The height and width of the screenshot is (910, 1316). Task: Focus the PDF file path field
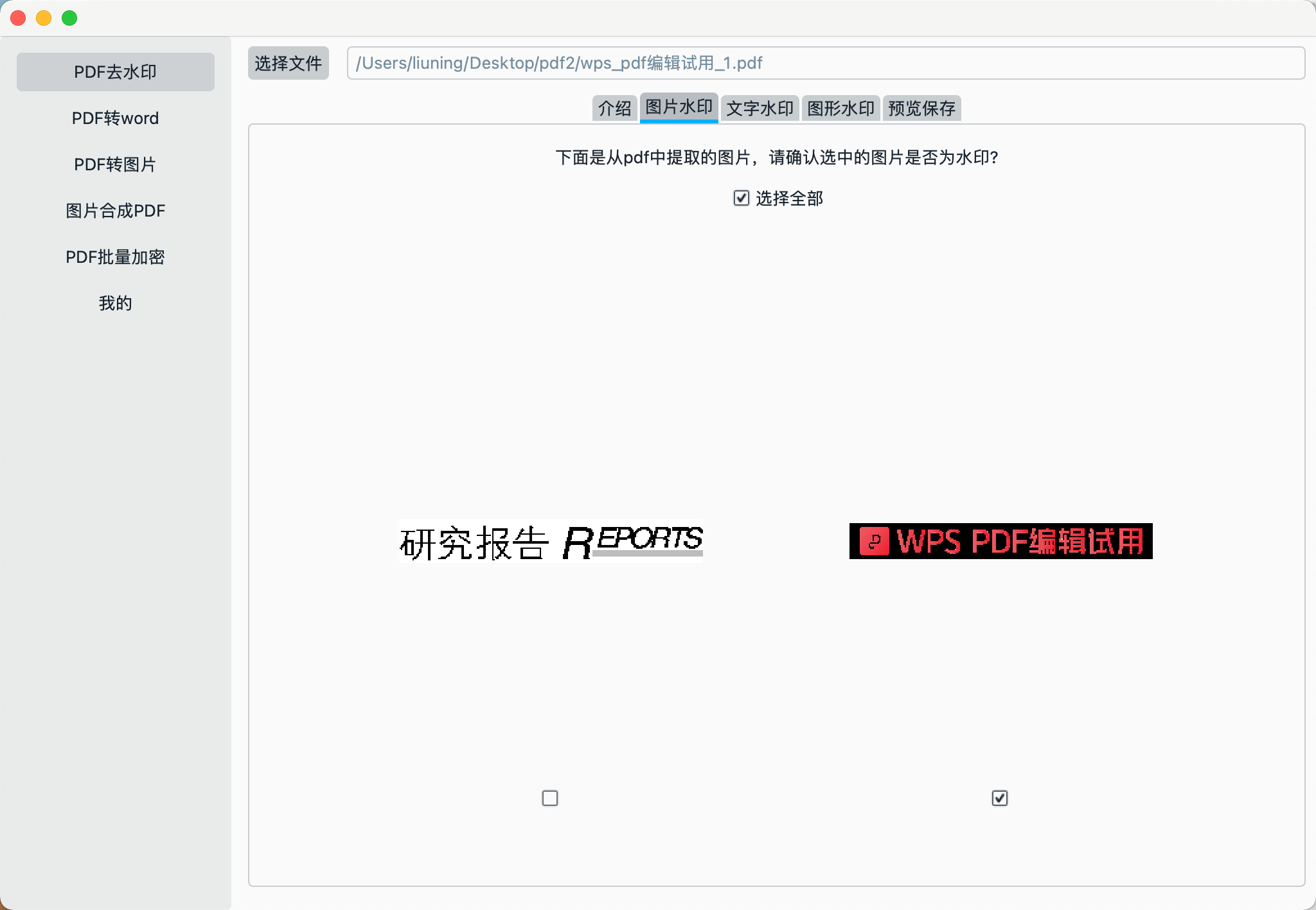pyautogui.click(x=826, y=63)
